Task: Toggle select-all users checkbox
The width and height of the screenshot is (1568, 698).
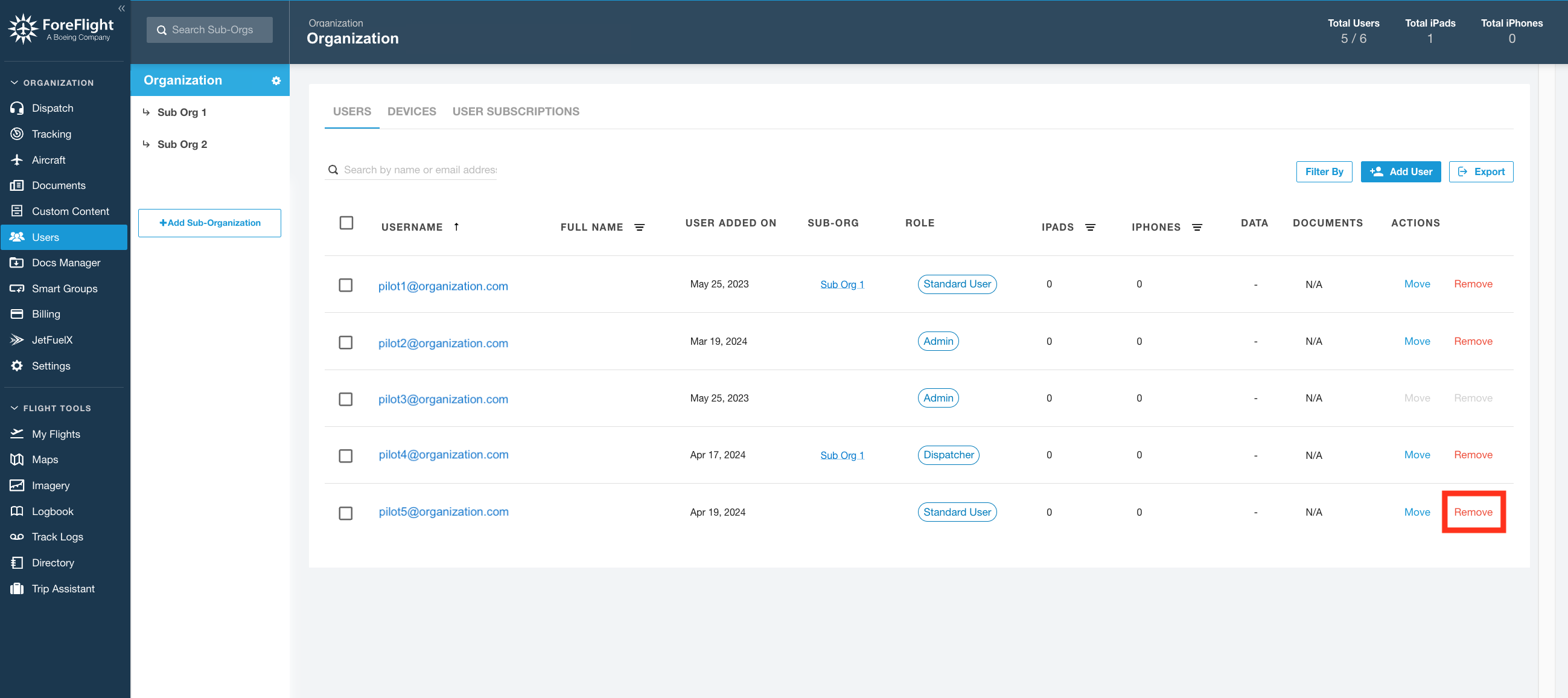Action: pyautogui.click(x=346, y=223)
